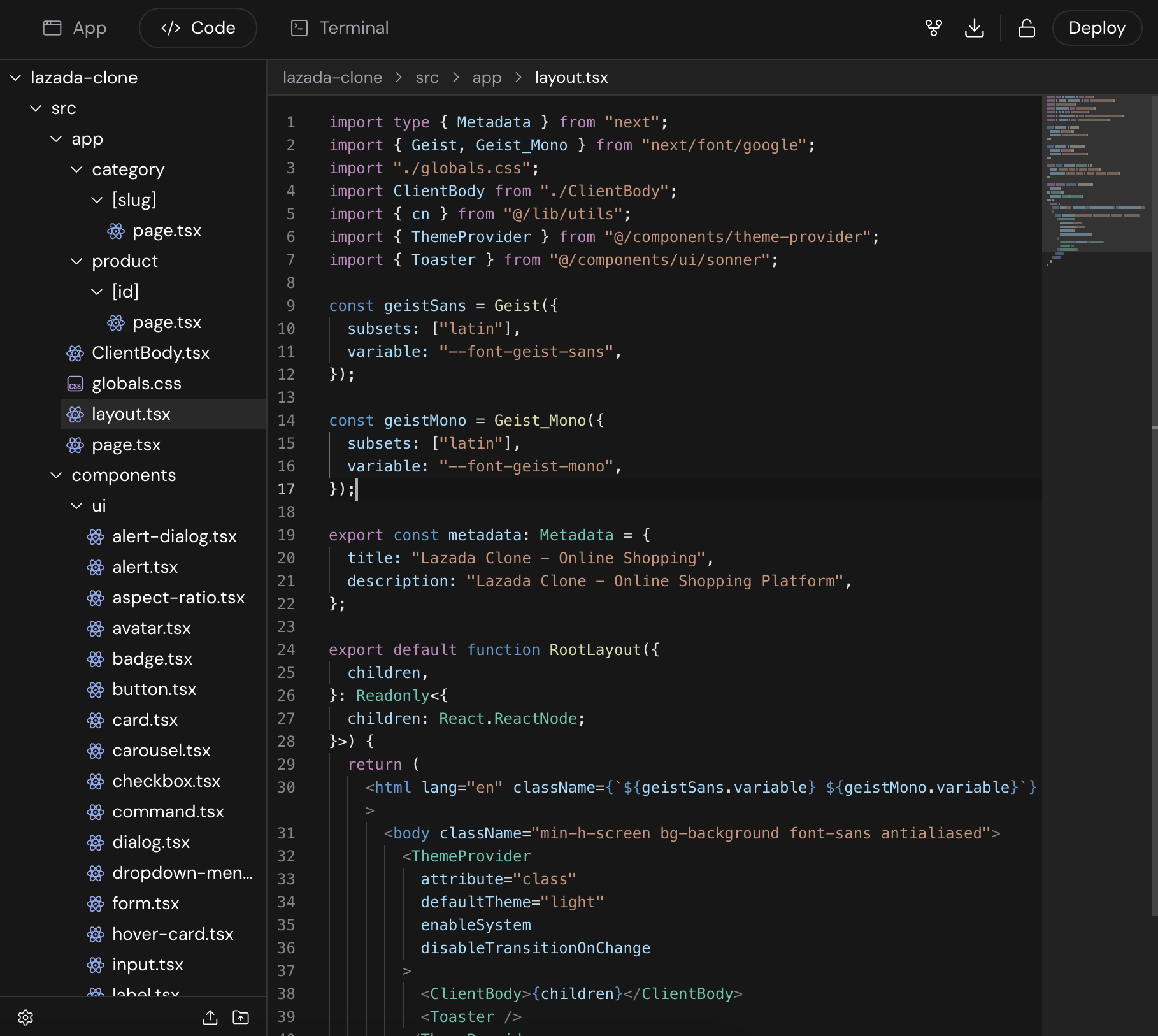The width and height of the screenshot is (1158, 1036).
Task: Click the CSS icon next to globals.css
Action: 75,384
